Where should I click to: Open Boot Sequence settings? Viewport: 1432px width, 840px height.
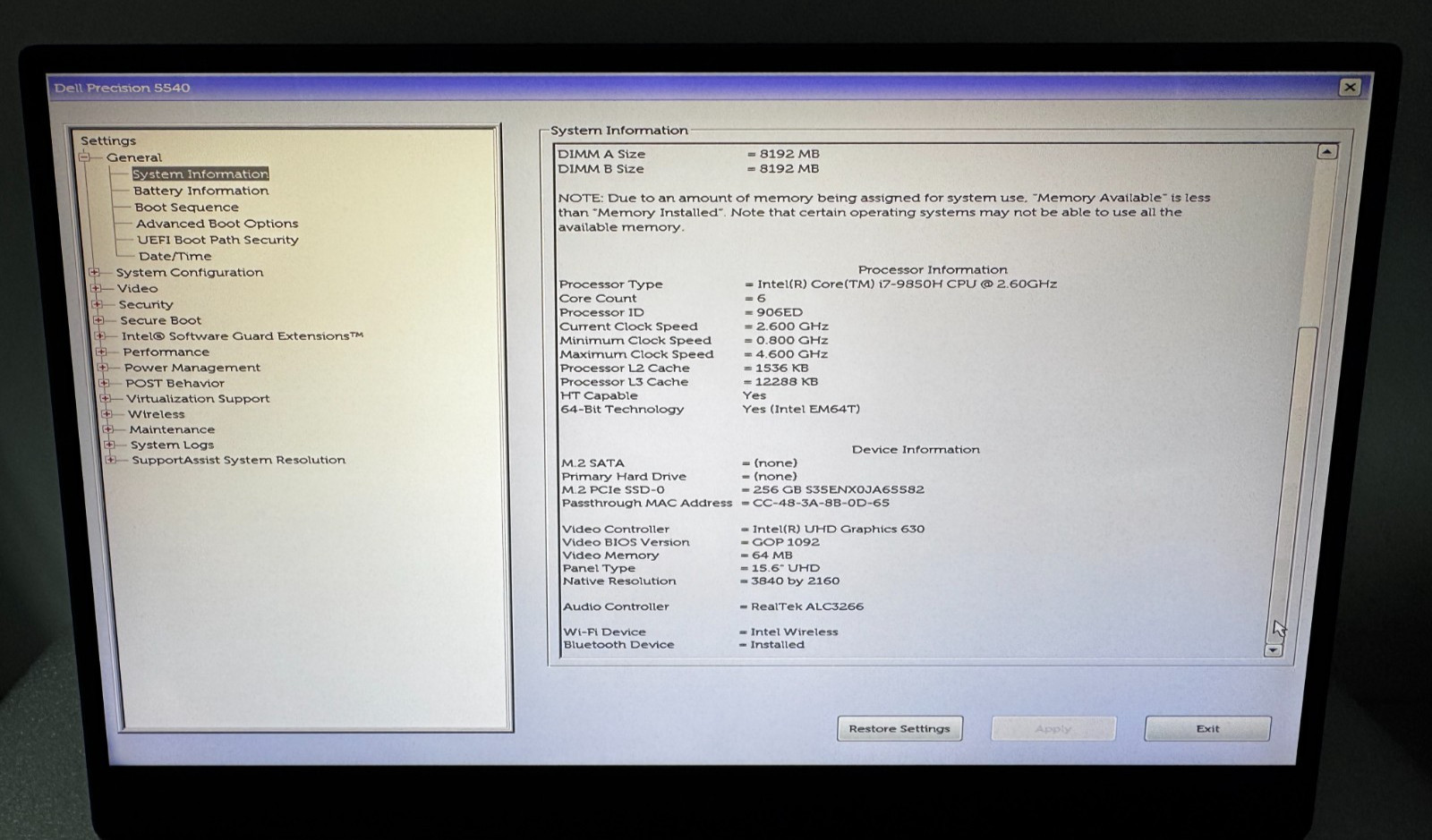pos(186,207)
